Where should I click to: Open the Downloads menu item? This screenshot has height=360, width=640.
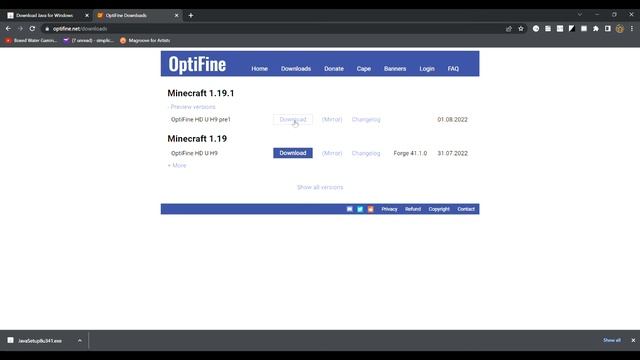click(296, 69)
